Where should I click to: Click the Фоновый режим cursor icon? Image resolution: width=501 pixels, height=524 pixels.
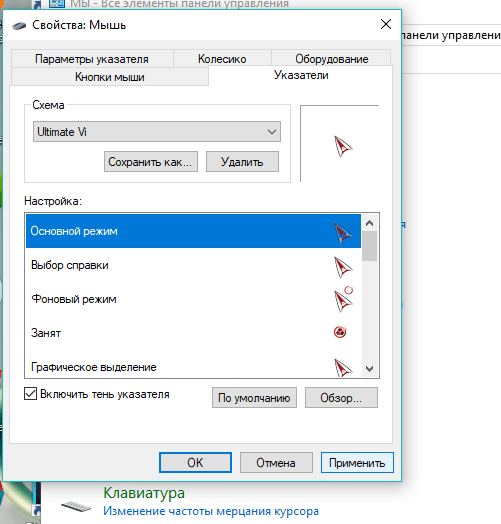[x=344, y=299]
